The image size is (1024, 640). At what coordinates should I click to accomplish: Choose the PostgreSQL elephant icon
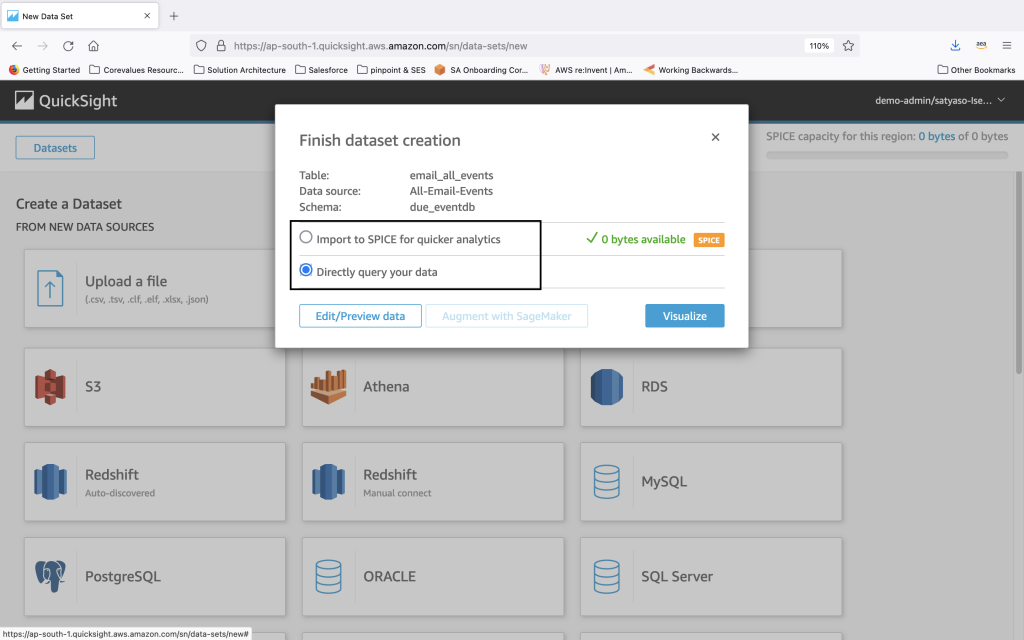(x=50, y=577)
